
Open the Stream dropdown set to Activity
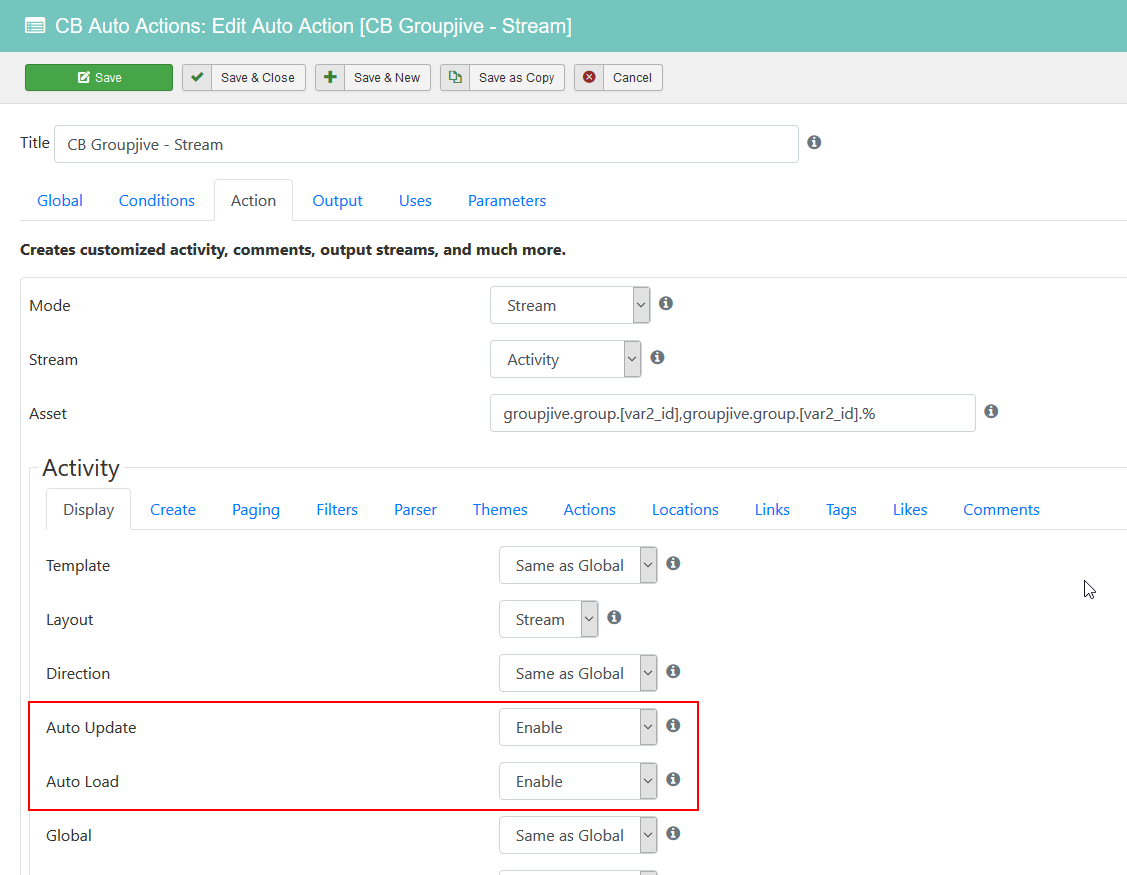click(x=566, y=359)
